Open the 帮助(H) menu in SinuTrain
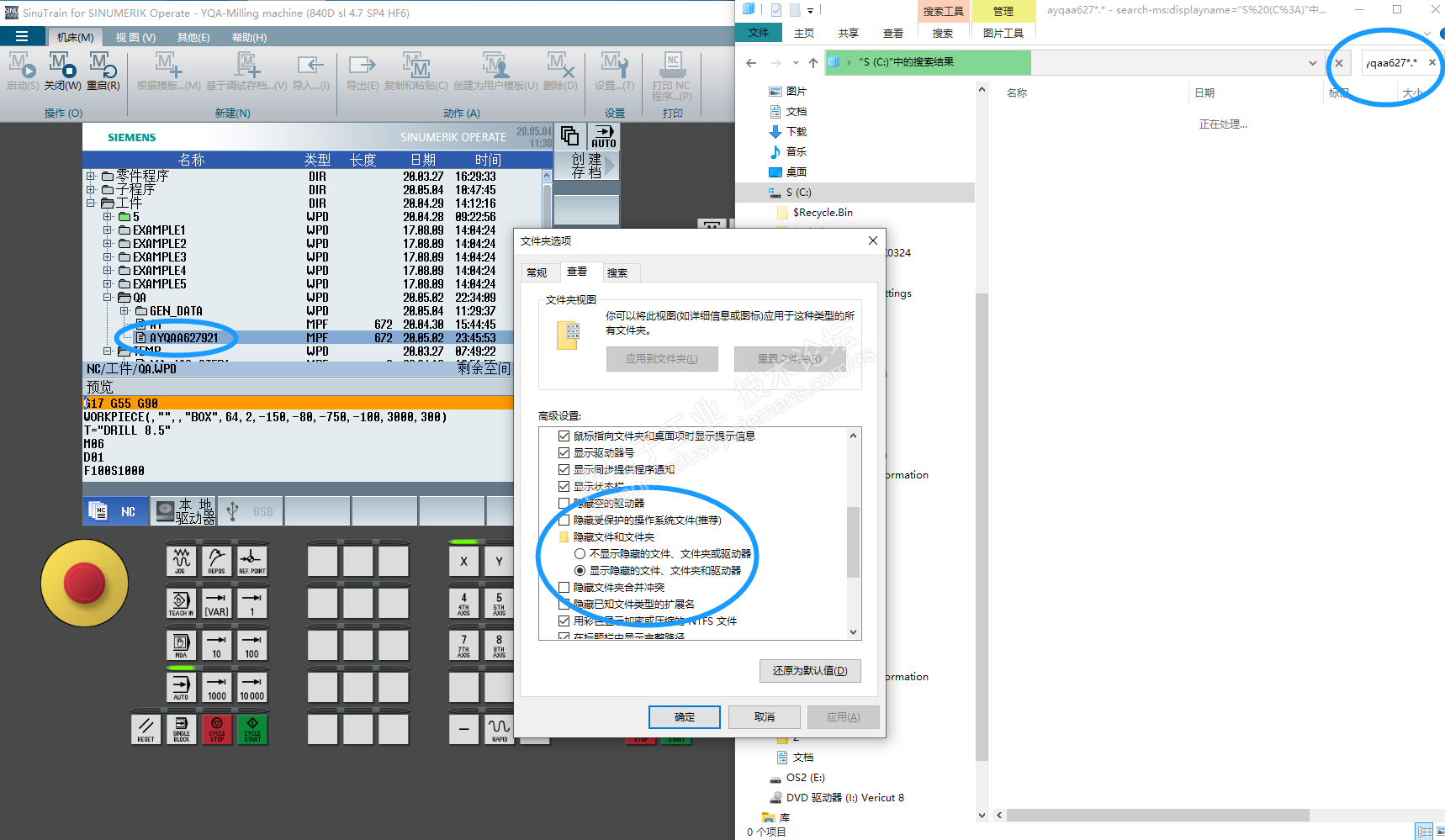 (x=249, y=37)
